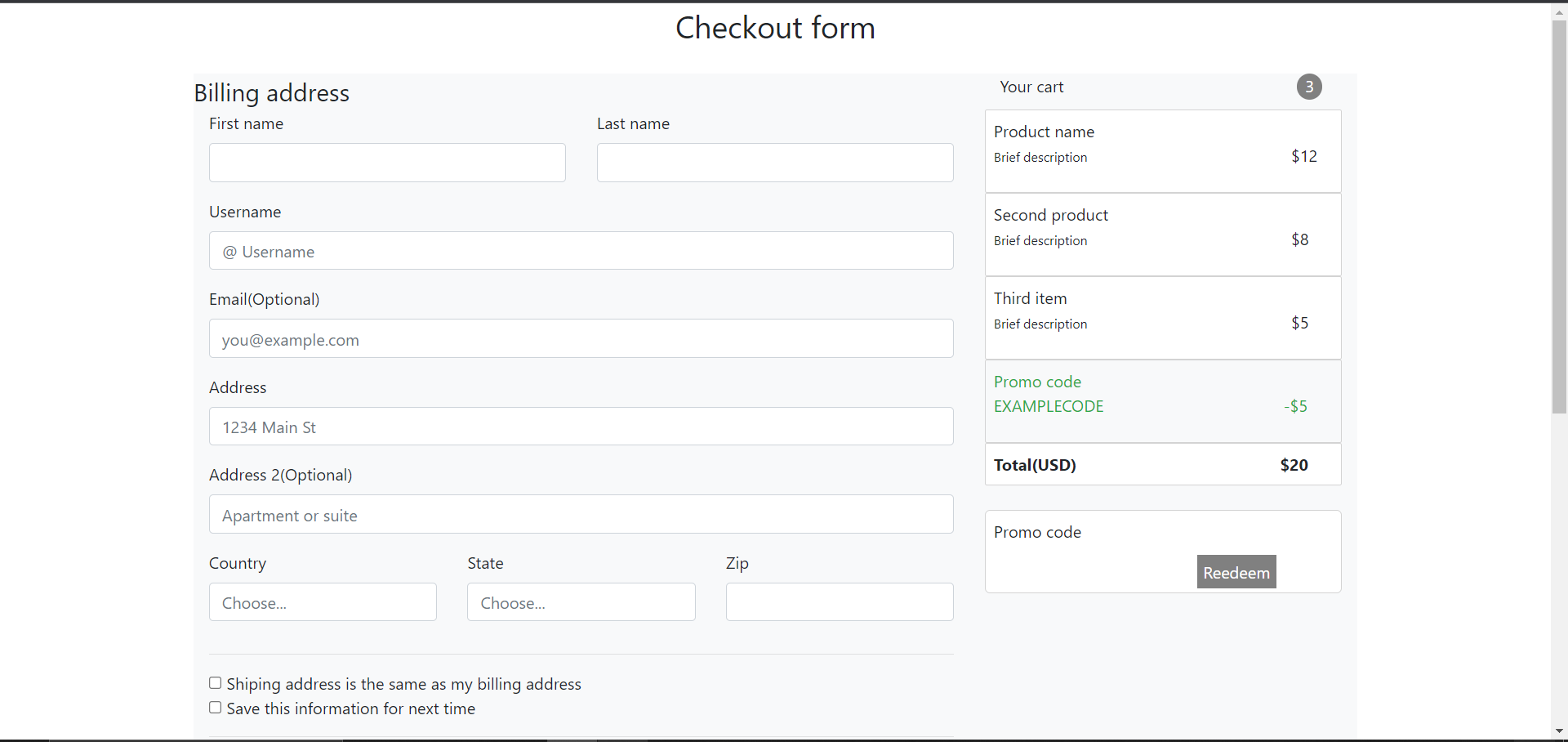1568x742 pixels.
Task: Click the '$20' total amount
Action: (x=1294, y=465)
